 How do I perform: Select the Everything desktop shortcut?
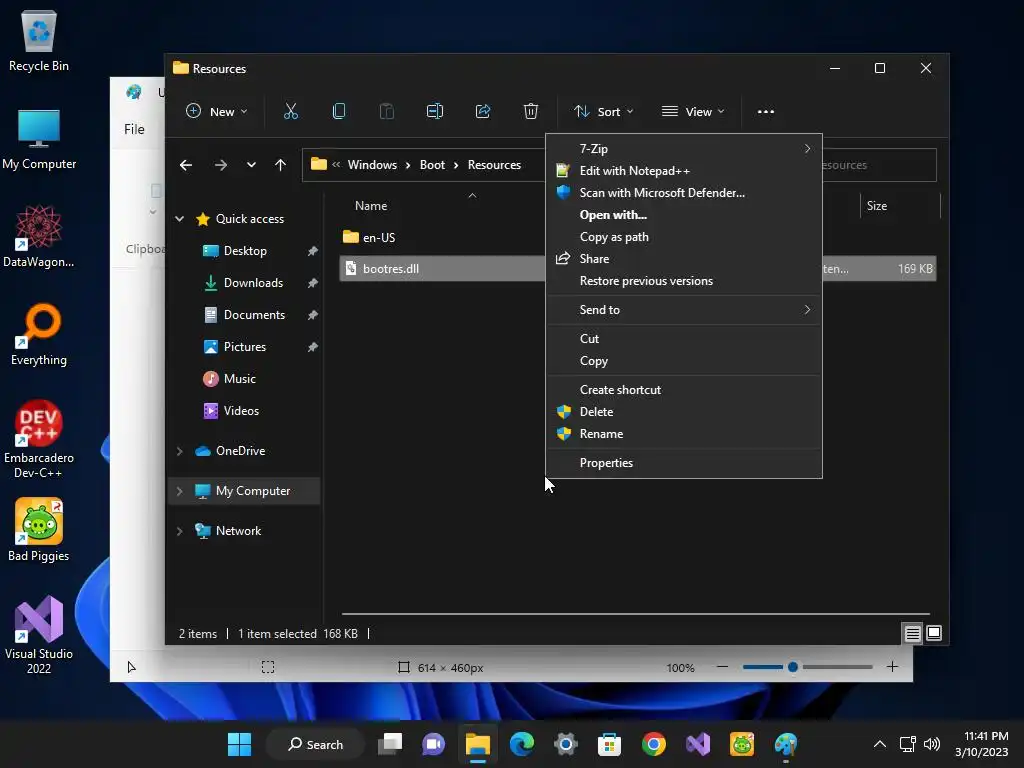(x=39, y=334)
